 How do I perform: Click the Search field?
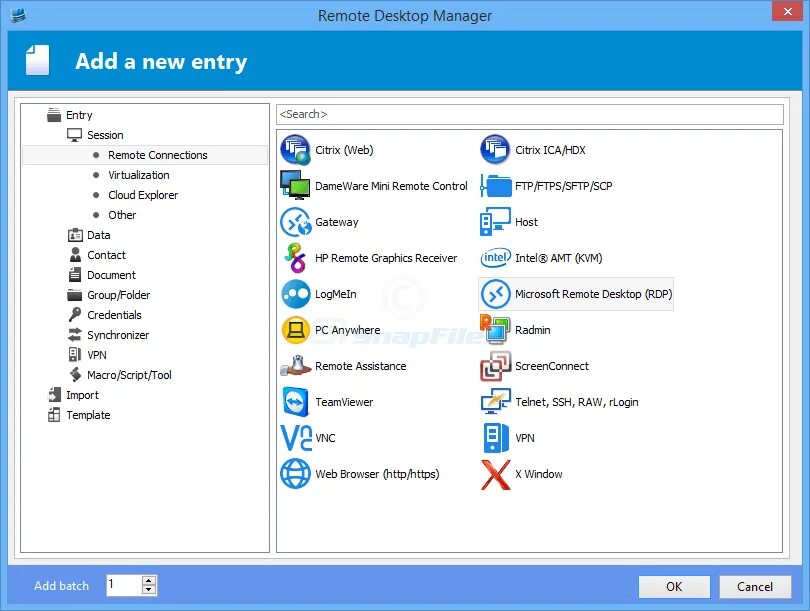(529, 114)
